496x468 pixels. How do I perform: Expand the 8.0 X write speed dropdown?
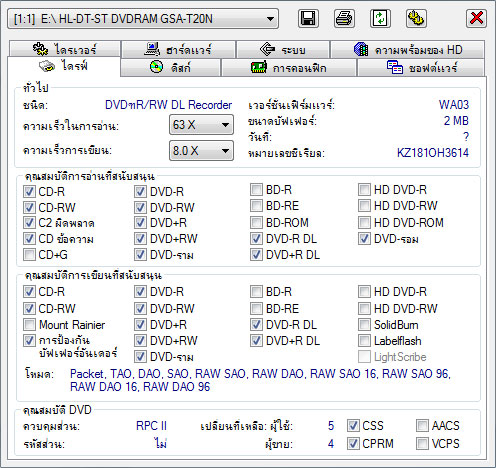pos(201,151)
